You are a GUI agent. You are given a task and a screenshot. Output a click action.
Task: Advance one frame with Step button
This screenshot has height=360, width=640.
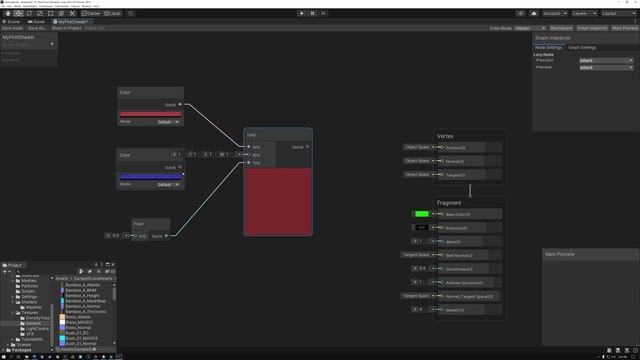click(x=323, y=13)
